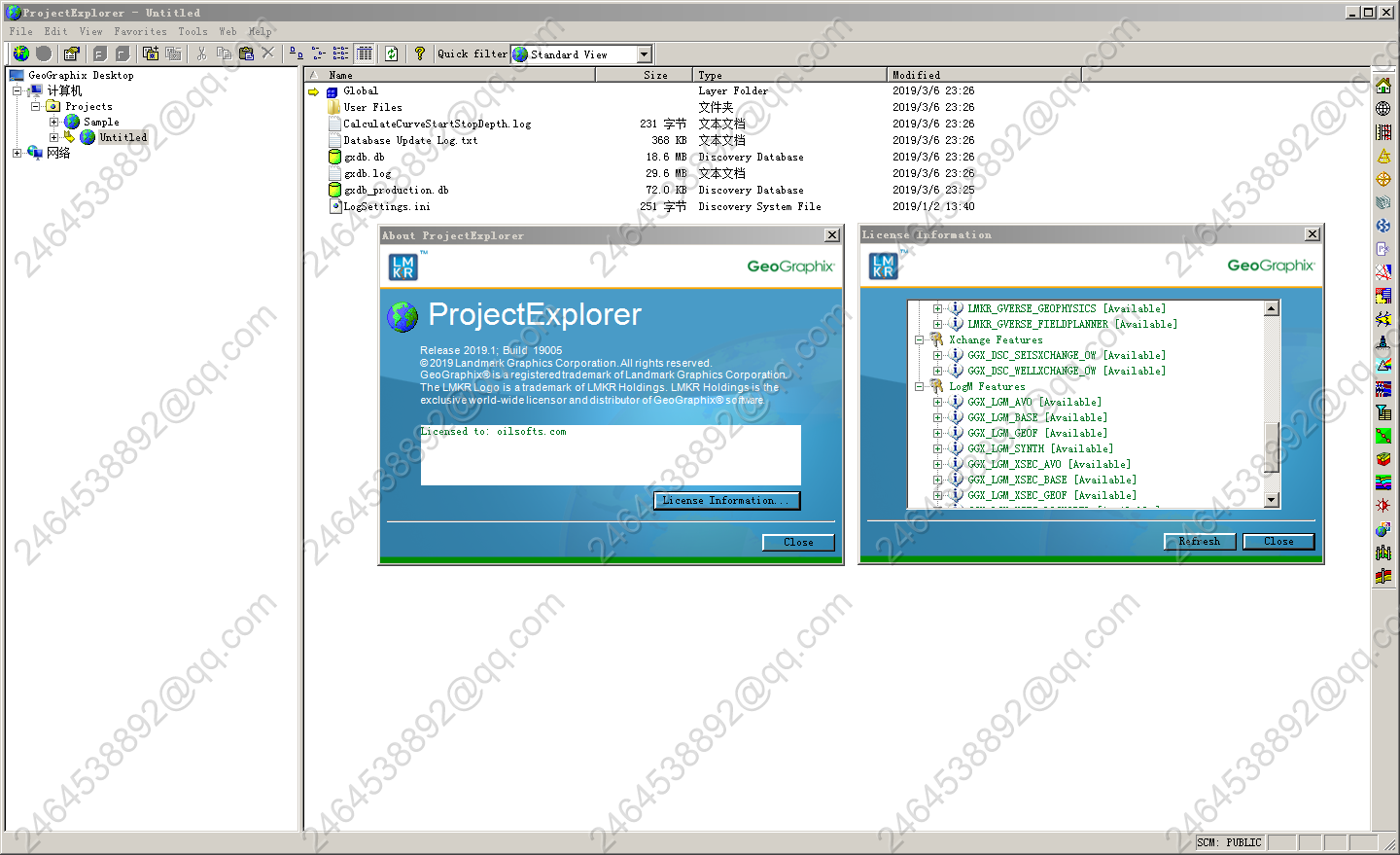Viewport: 1400px width, 855px height.
Task: Click the oil derrick sidebar icon
Action: coord(1383,342)
